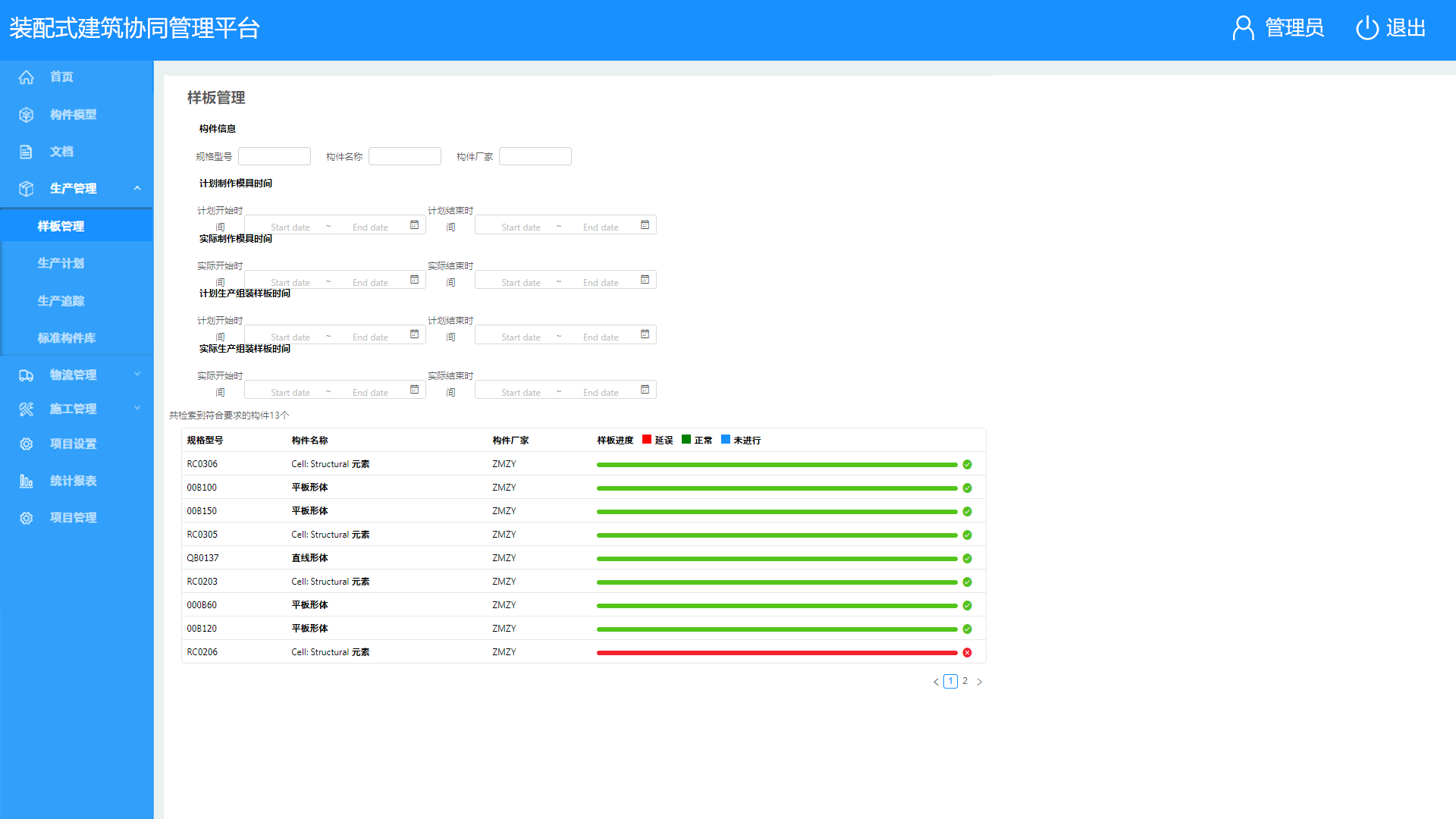The image size is (1456, 819).
Task: Select page 1 in pagination
Action: (950, 681)
